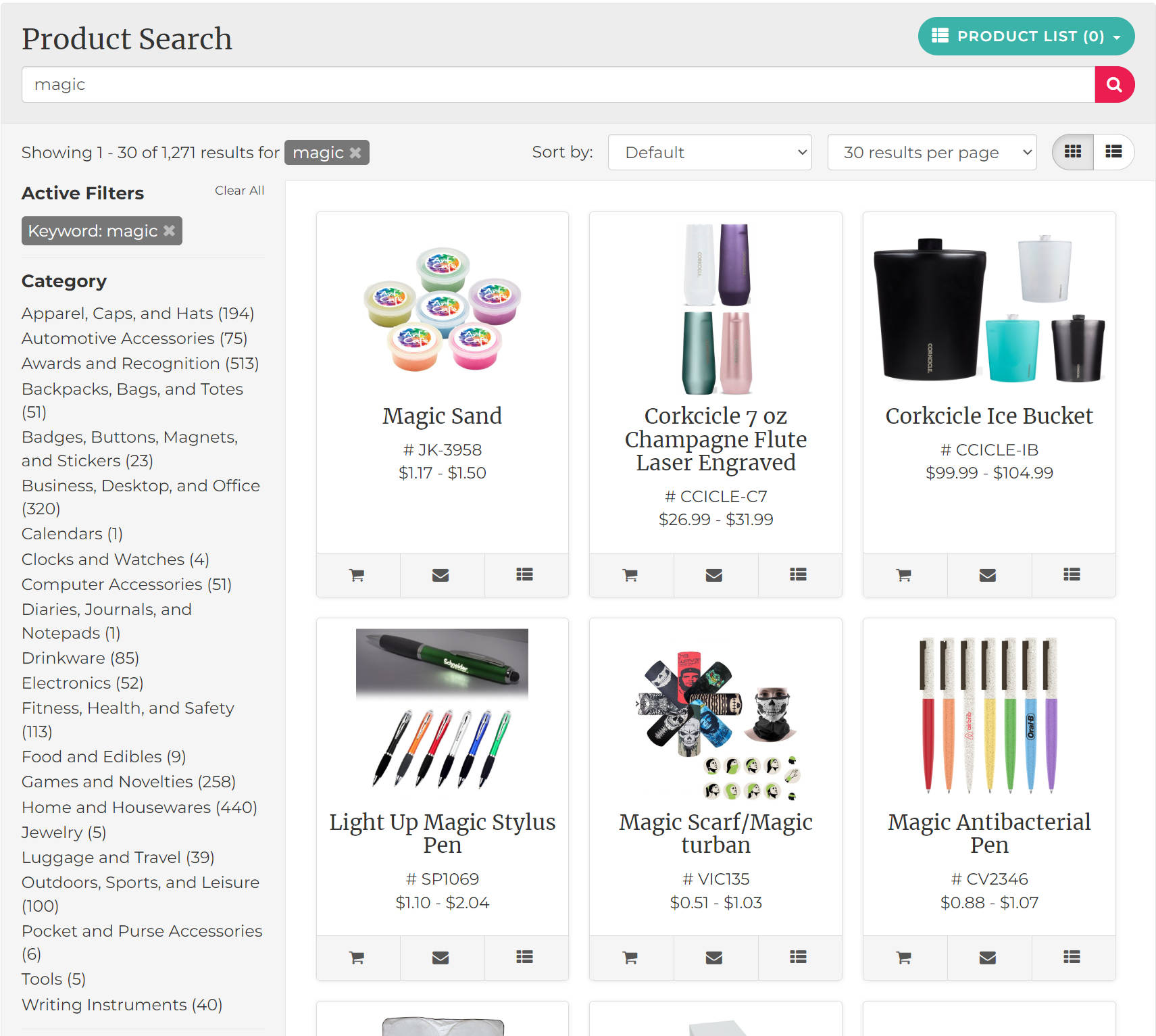
Task: Switch to grid view layout
Action: point(1073,152)
